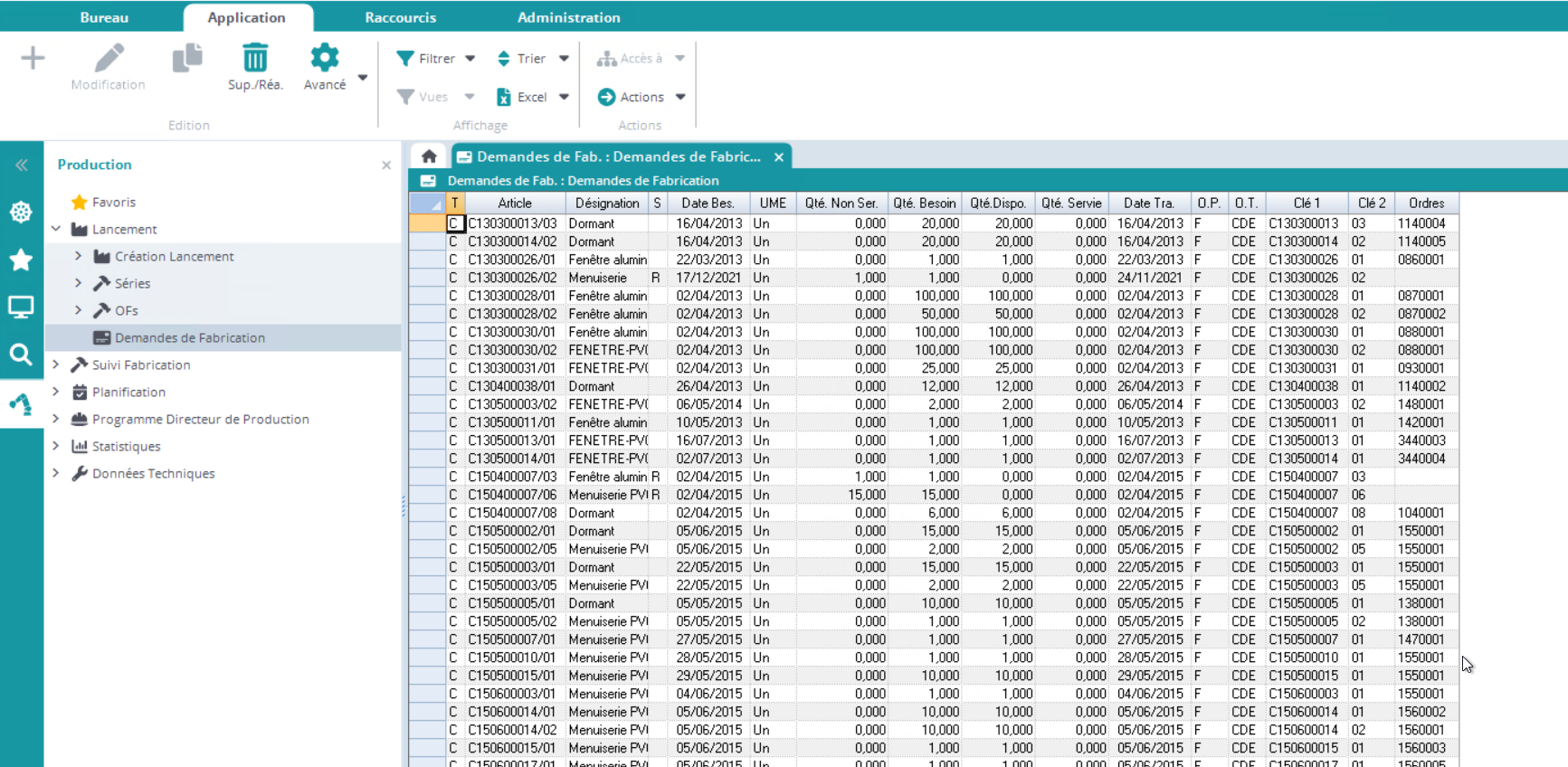Switch to the Bureau tab
Screen dimensions: 1568x767
click(104, 17)
